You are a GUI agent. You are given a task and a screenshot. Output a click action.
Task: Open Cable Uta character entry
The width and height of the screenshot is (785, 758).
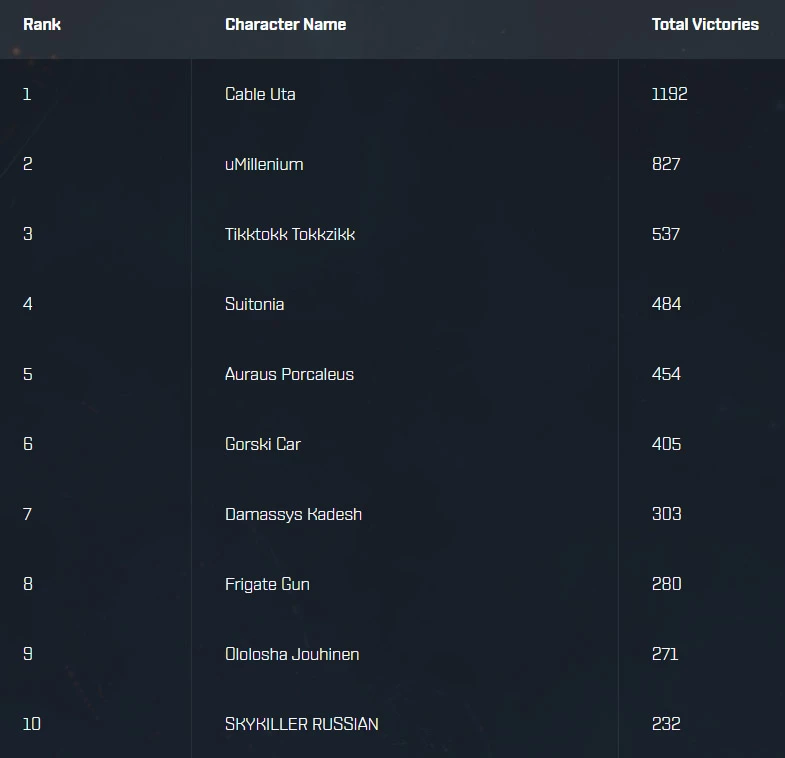(260, 94)
